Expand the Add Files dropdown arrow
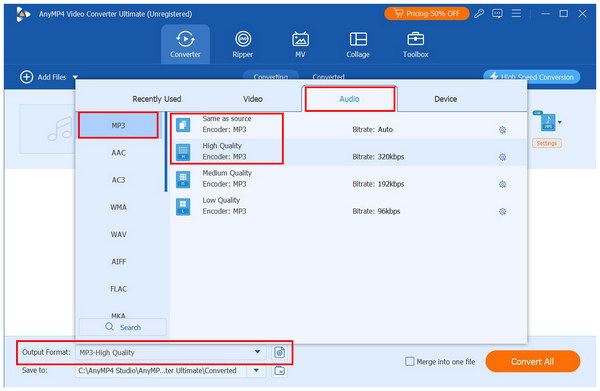Image resolution: width=600 pixels, height=391 pixels. point(75,77)
